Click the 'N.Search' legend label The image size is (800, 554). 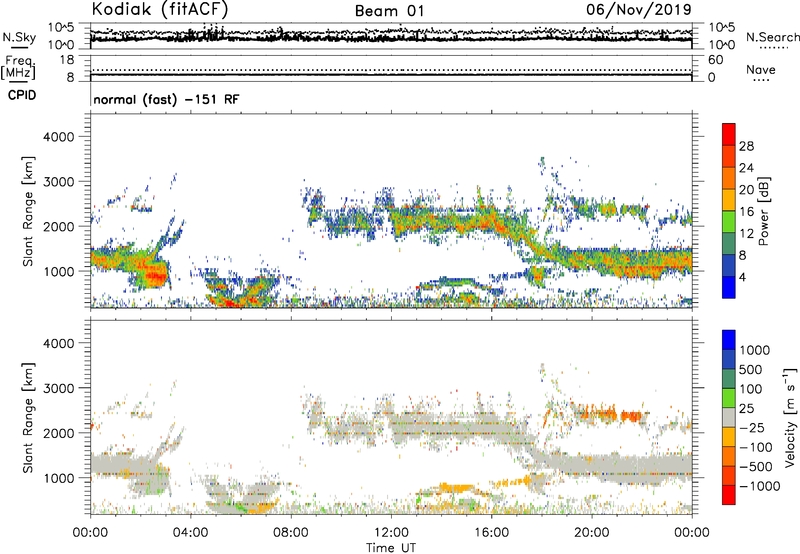click(x=772, y=37)
